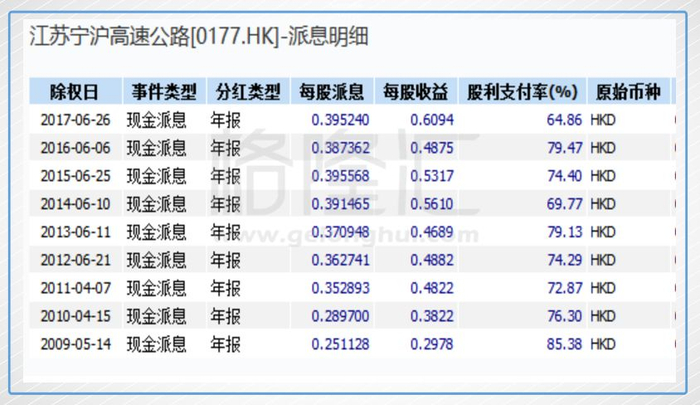Sort by the 每股收益 column header
700x405 pixels.
point(416,92)
